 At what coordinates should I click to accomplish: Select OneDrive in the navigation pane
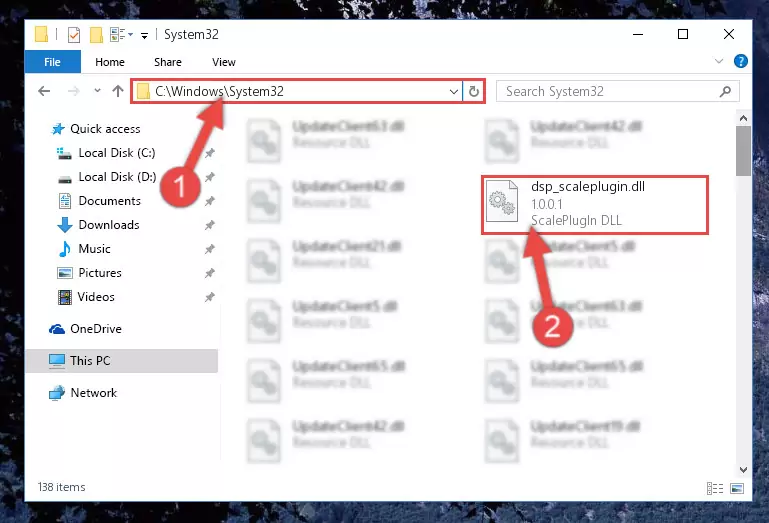click(96, 329)
